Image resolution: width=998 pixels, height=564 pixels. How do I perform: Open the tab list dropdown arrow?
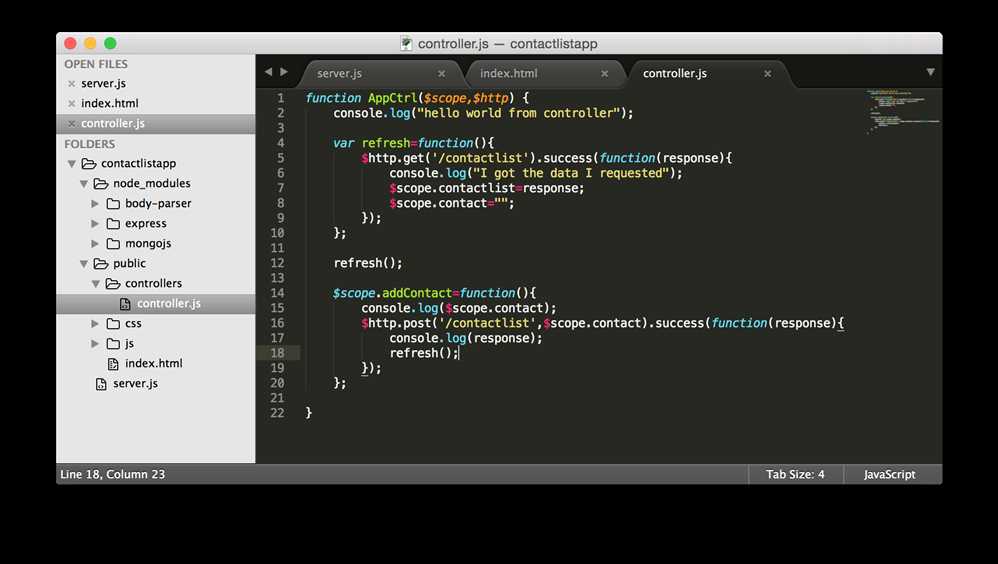click(931, 73)
